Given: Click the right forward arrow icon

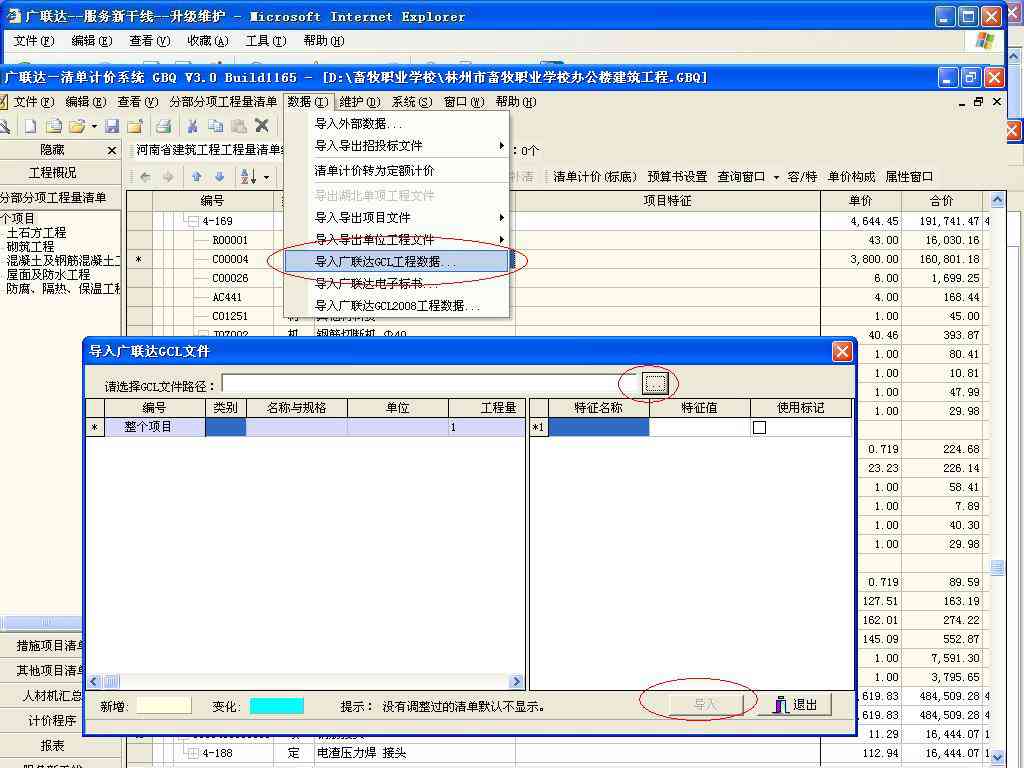Looking at the screenshot, I should pos(168,176).
